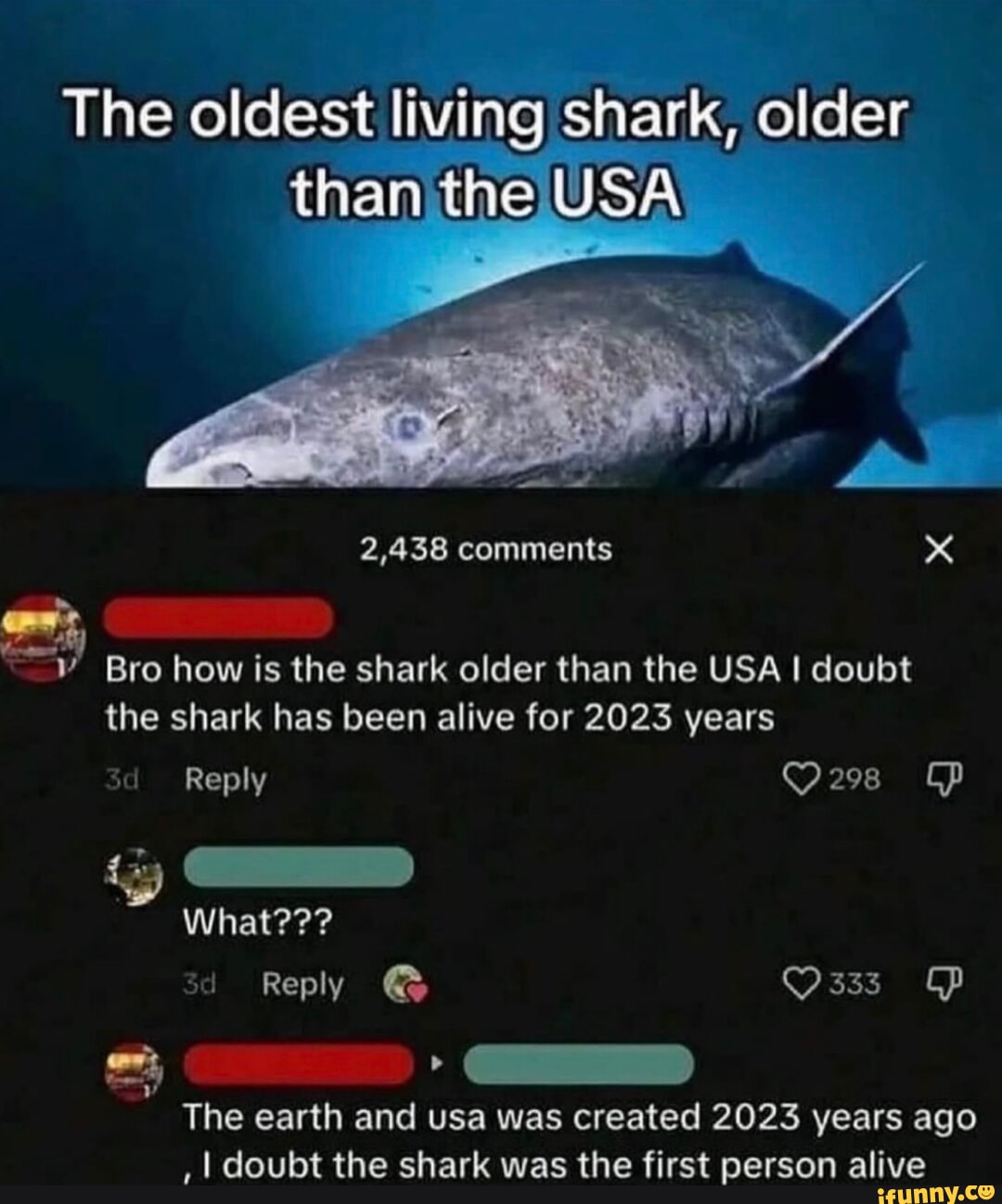Open the 'What???' commenter's avatar

[135, 877]
